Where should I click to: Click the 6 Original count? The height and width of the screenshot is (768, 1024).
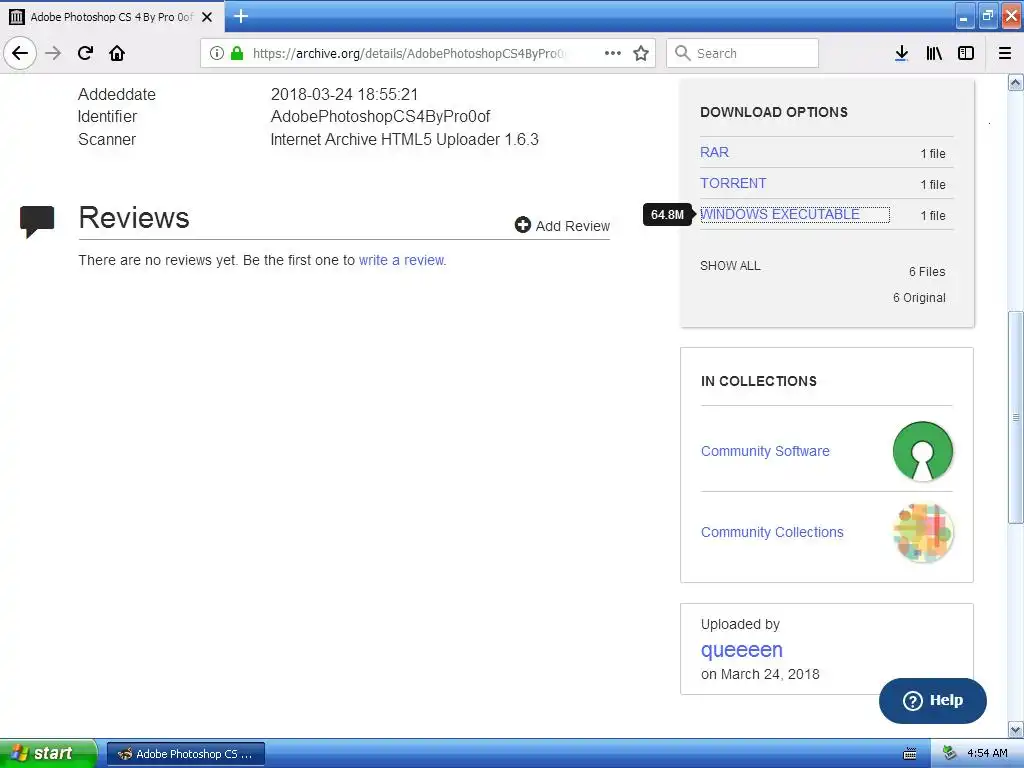point(919,298)
